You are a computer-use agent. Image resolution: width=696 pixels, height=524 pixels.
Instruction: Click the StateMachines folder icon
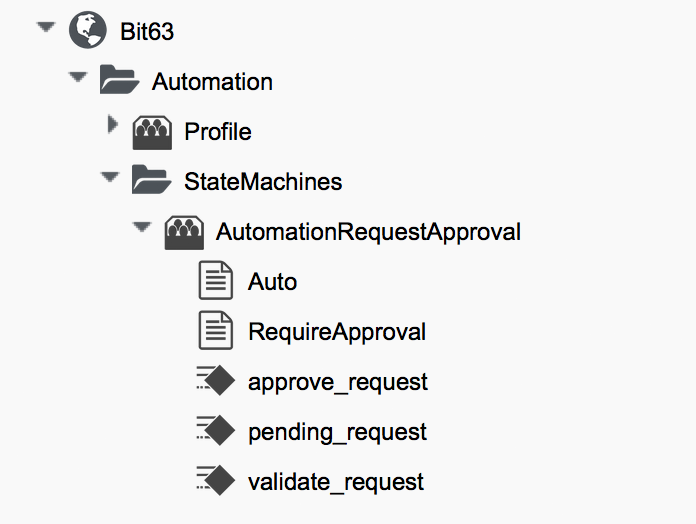click(x=152, y=181)
